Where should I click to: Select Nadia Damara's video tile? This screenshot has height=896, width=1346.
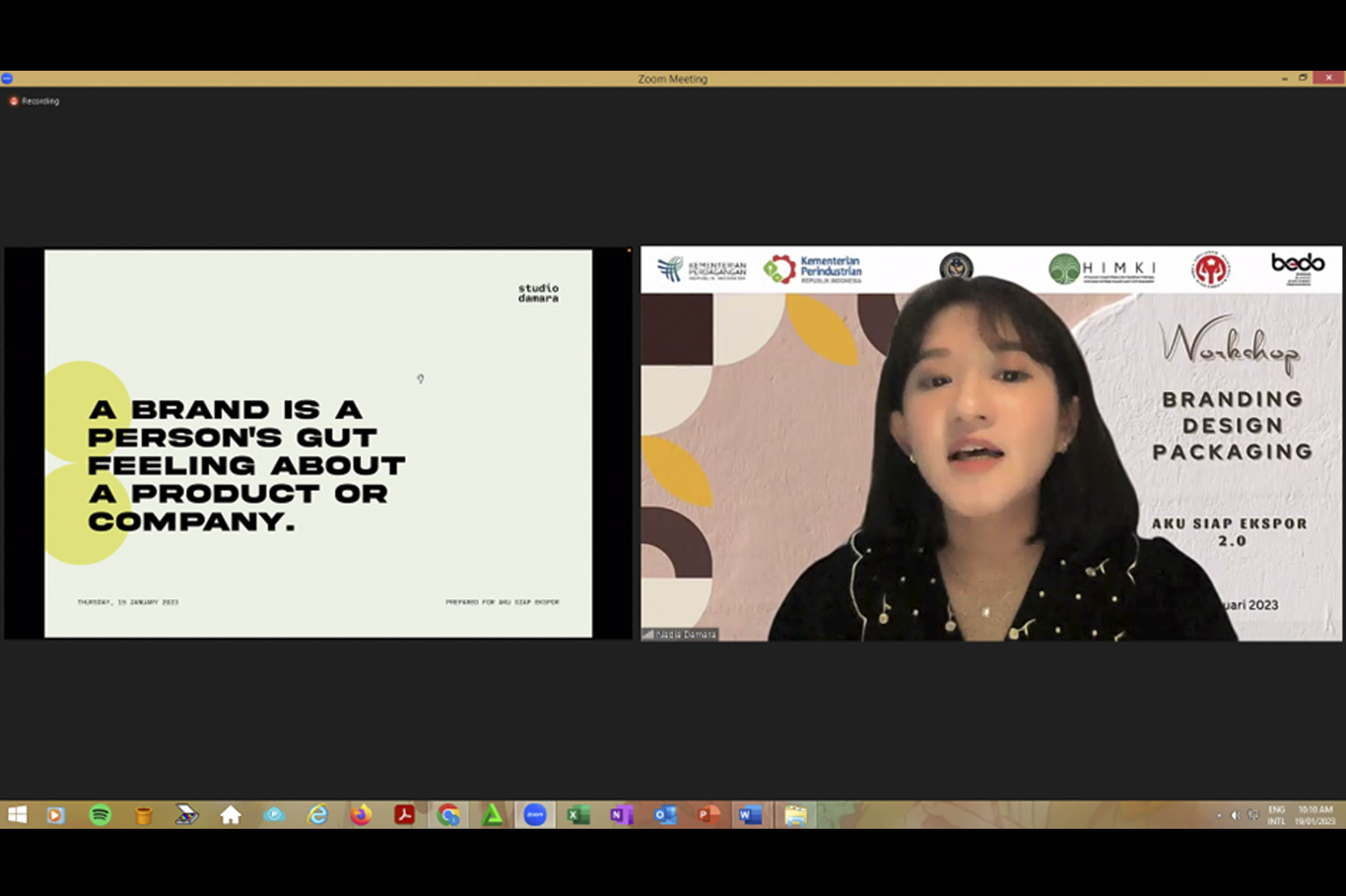pos(991,443)
